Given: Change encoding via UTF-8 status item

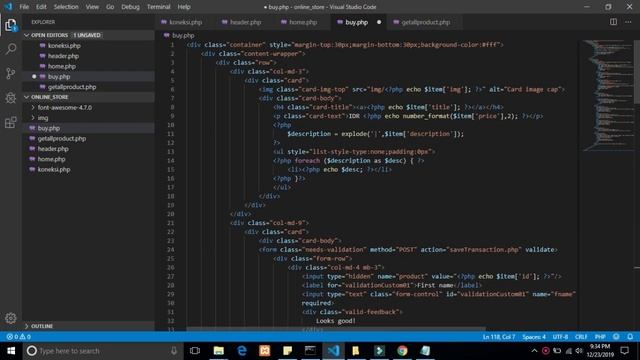Looking at the screenshot, I should (560, 337).
